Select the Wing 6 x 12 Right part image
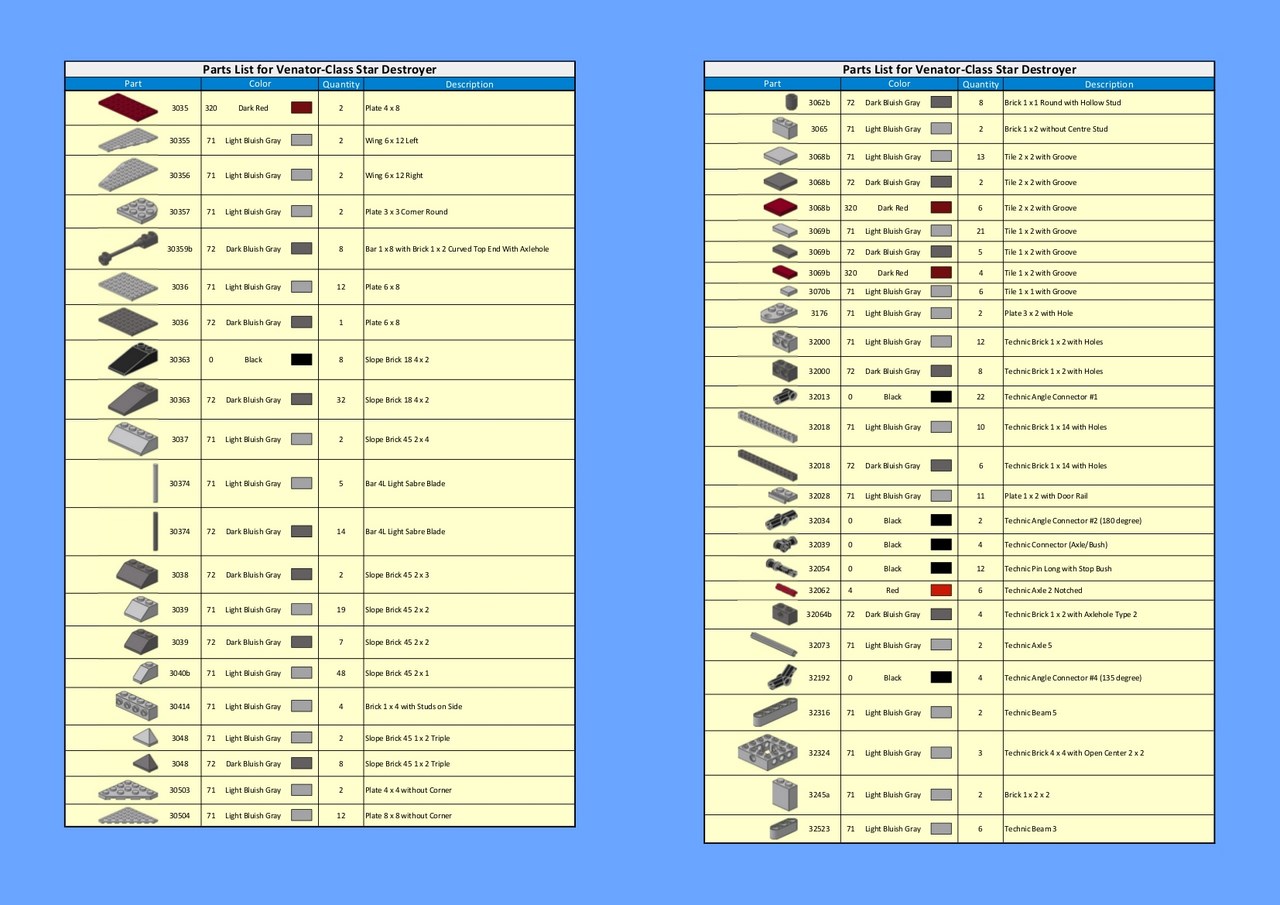Image resolution: width=1280 pixels, height=905 pixels. (128, 175)
